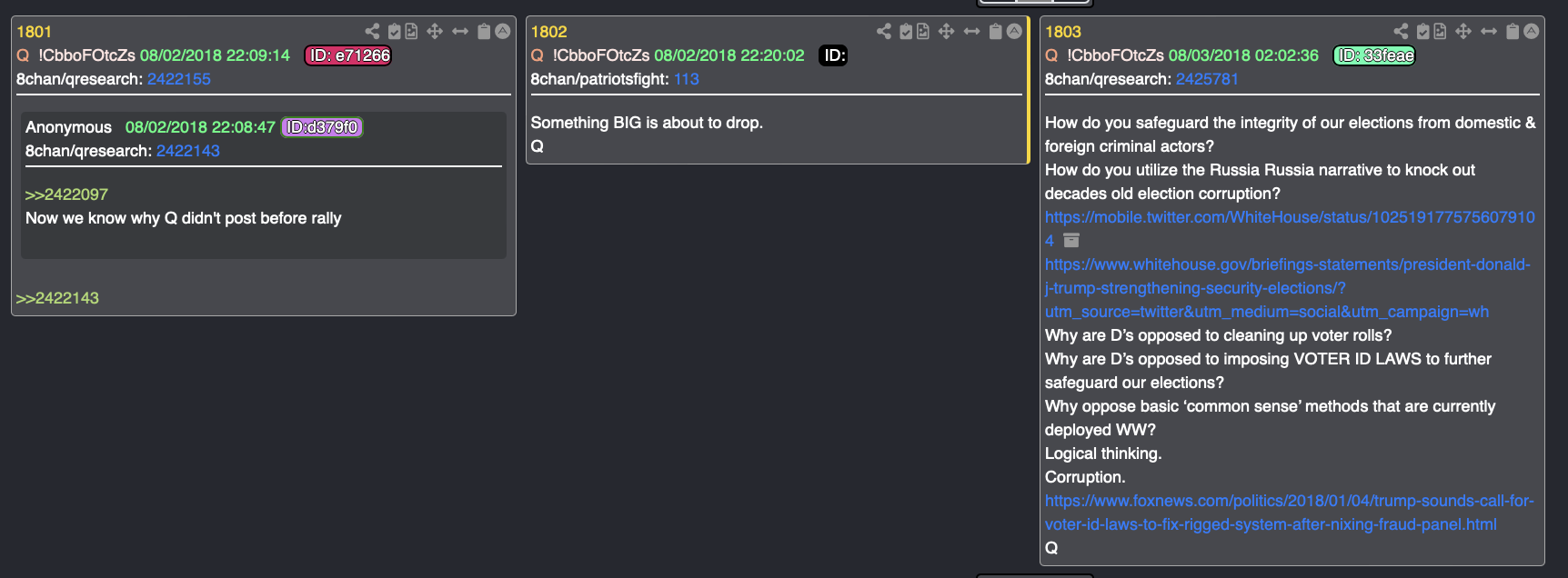Open post number 1803

pos(1063,32)
